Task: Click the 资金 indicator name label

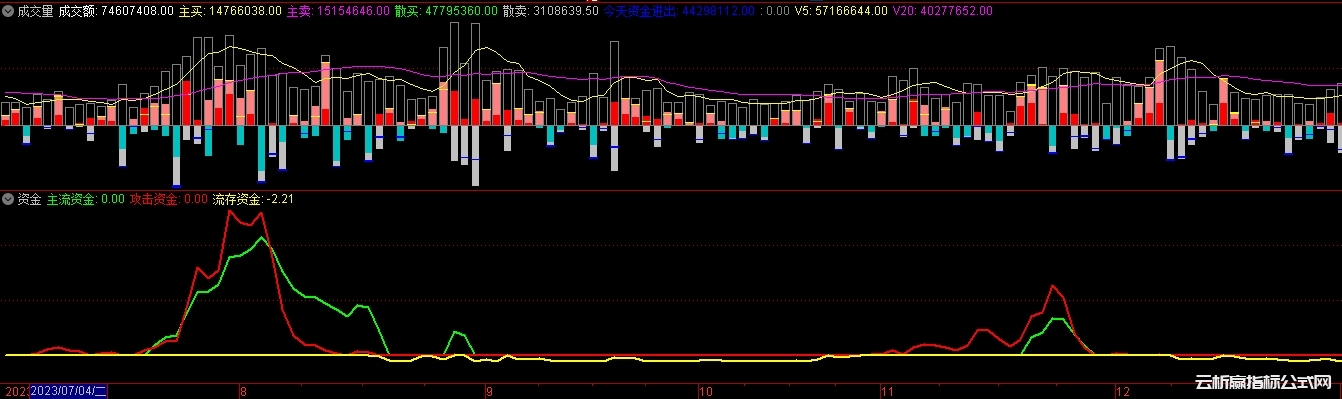Action: point(29,200)
